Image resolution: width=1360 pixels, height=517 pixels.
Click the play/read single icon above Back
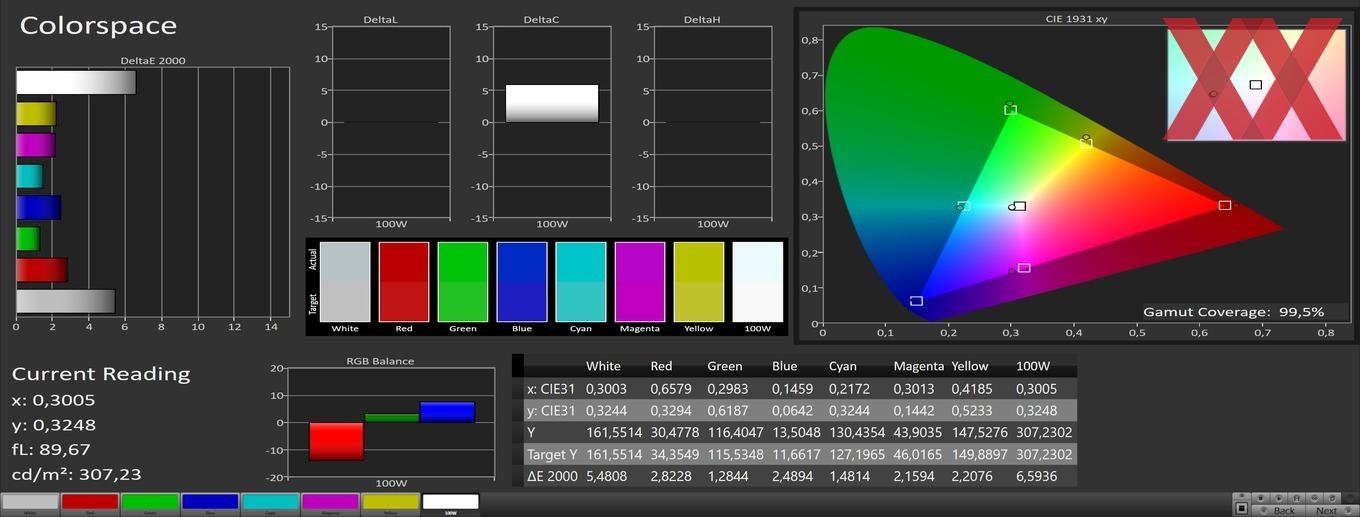(1279, 498)
